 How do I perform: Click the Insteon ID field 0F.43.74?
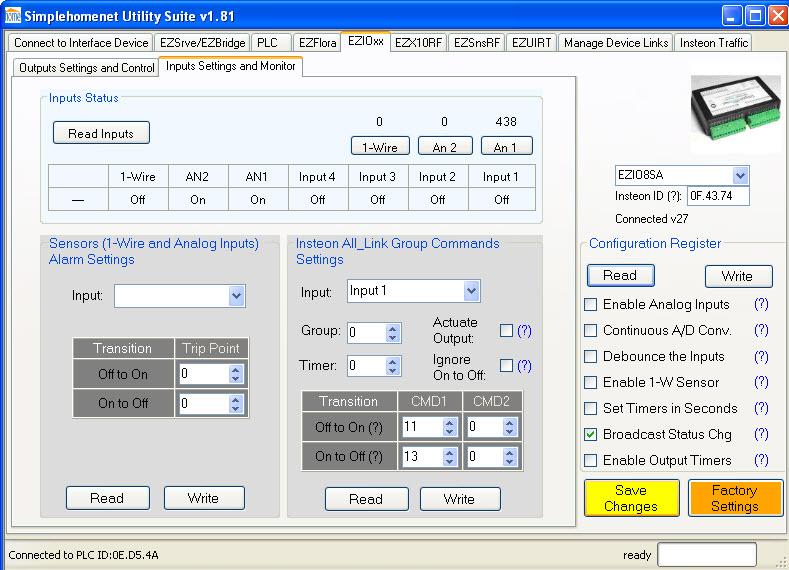pos(718,196)
